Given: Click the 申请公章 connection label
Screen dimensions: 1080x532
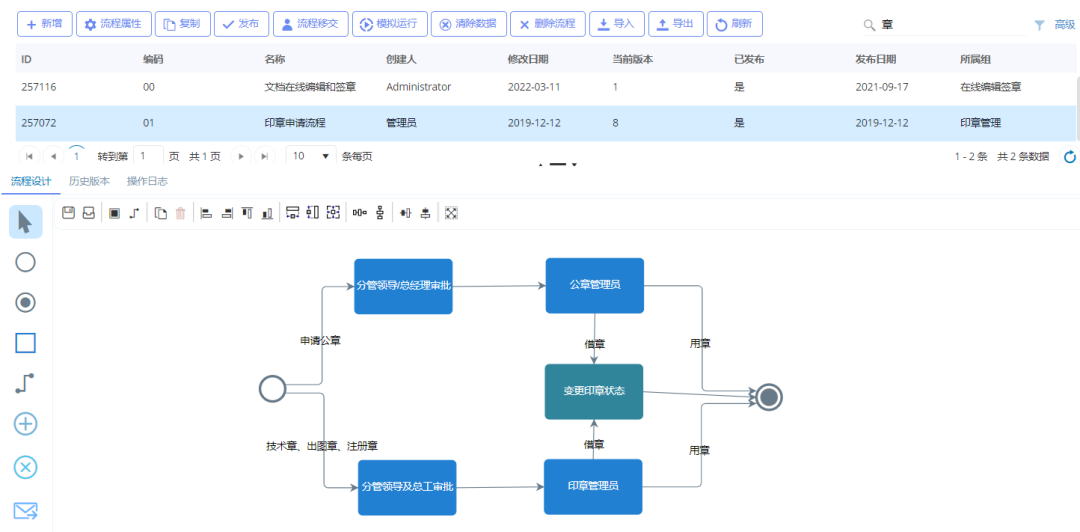Looking at the screenshot, I should click(320, 340).
